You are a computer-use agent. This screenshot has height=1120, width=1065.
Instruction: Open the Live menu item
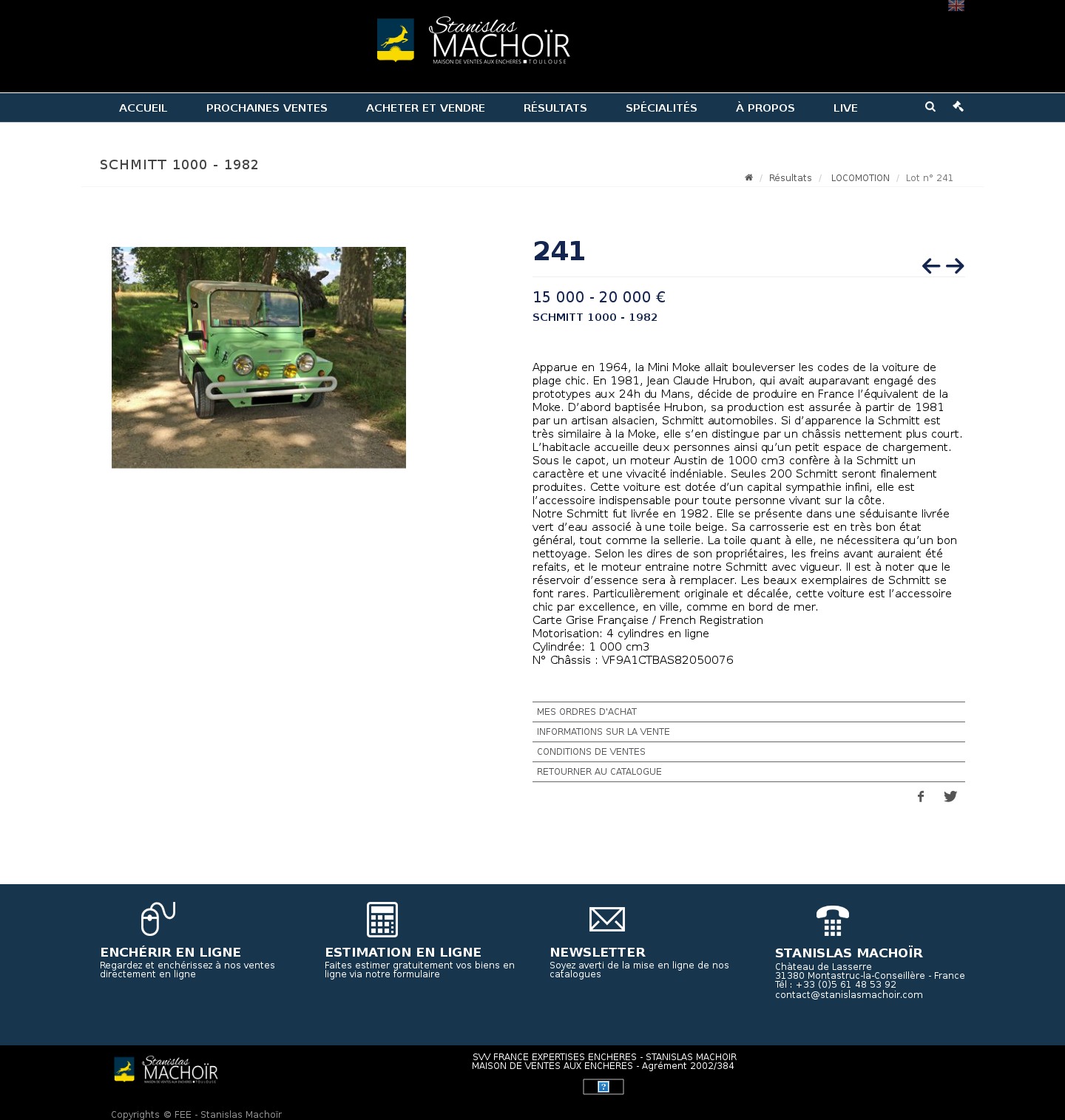[x=845, y=108]
